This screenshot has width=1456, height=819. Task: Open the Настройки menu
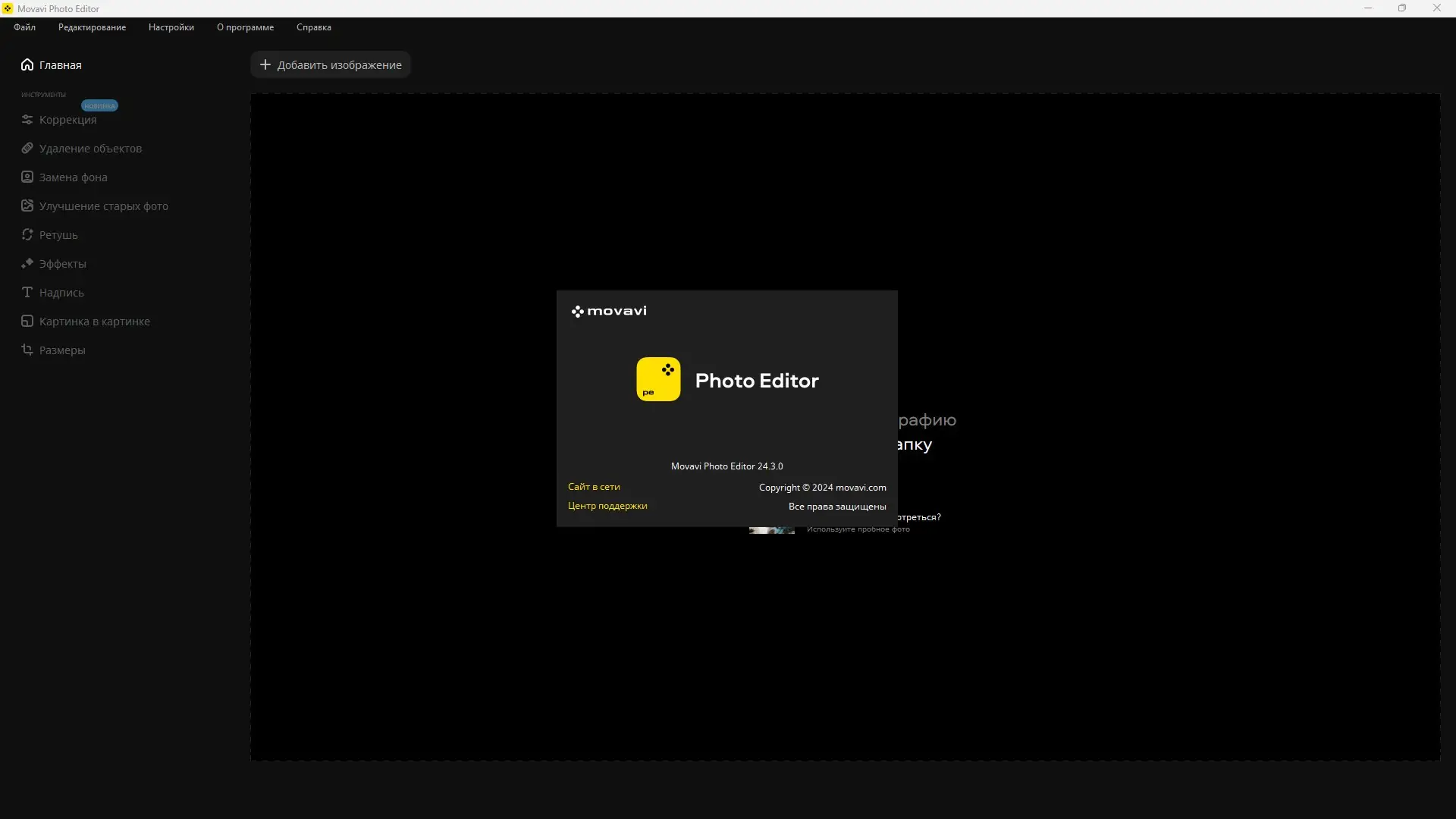click(x=171, y=27)
